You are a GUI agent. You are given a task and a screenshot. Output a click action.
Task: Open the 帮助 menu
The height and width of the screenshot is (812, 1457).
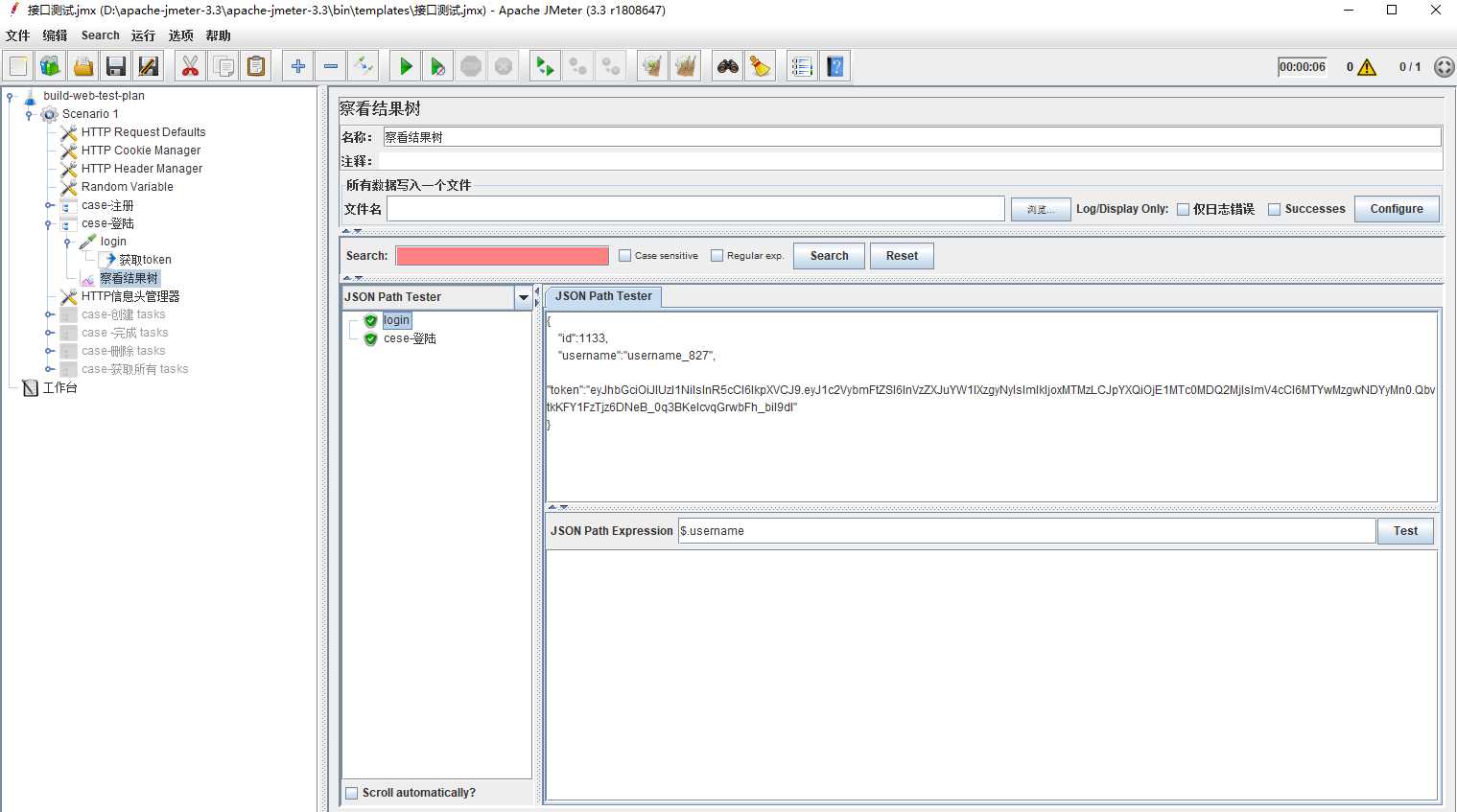click(218, 35)
